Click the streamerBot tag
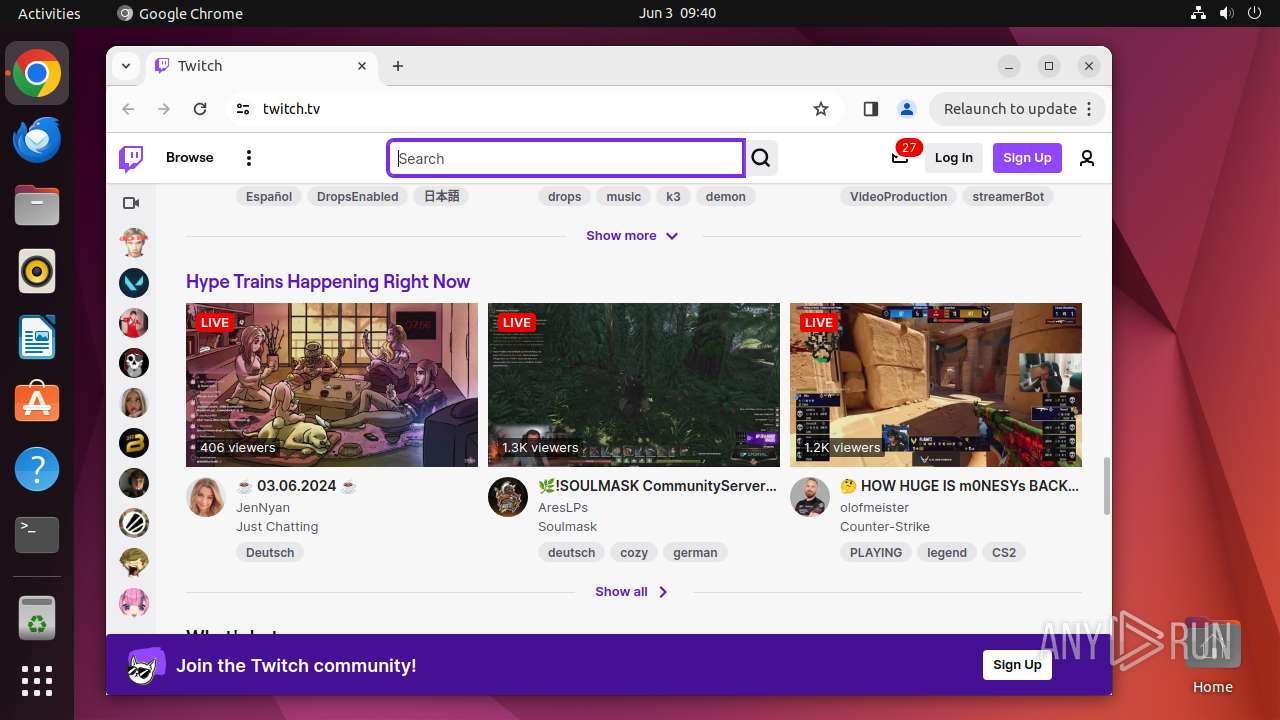The height and width of the screenshot is (720, 1280). [x=1008, y=197]
